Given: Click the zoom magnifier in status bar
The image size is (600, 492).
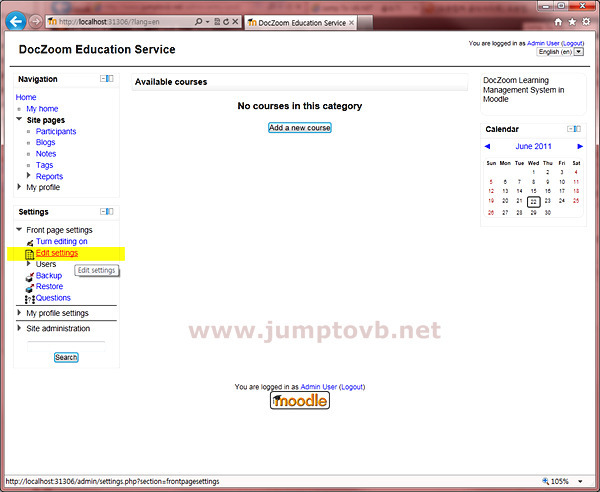Looking at the screenshot, I should [x=546, y=481].
